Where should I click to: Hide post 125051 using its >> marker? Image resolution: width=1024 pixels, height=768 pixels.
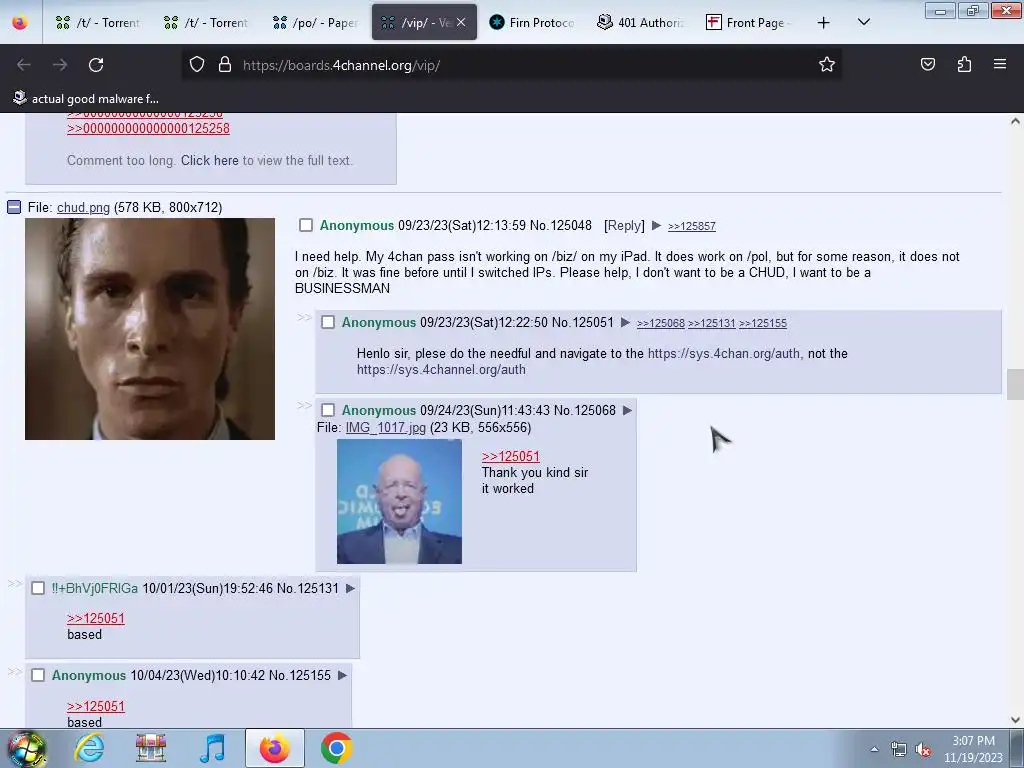coord(304,317)
